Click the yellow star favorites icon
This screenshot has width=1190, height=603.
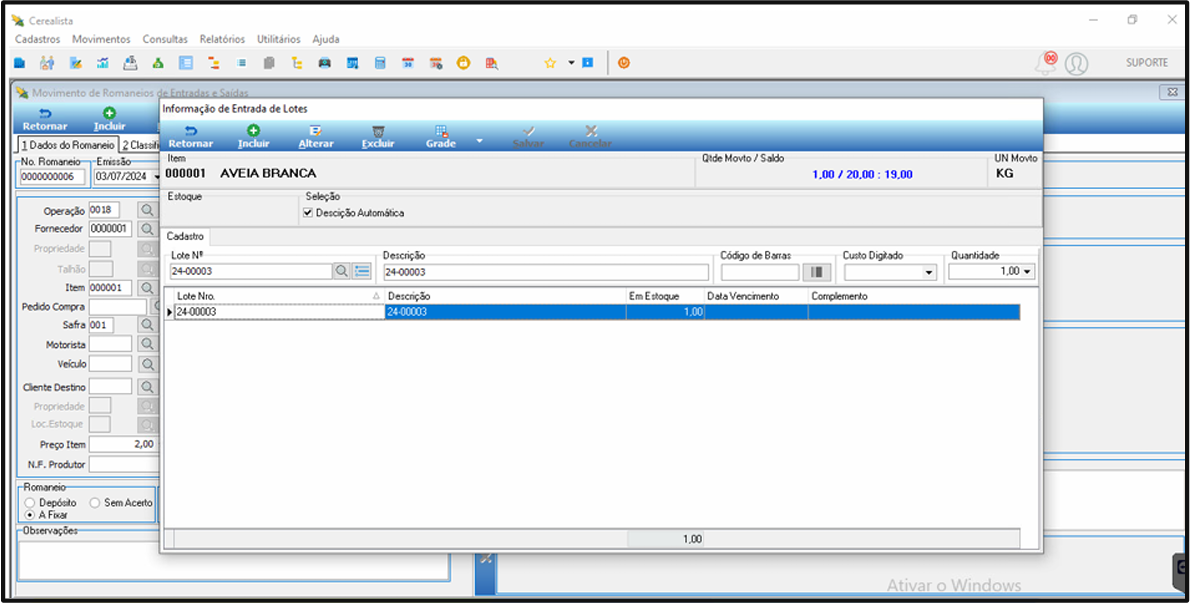pos(550,63)
